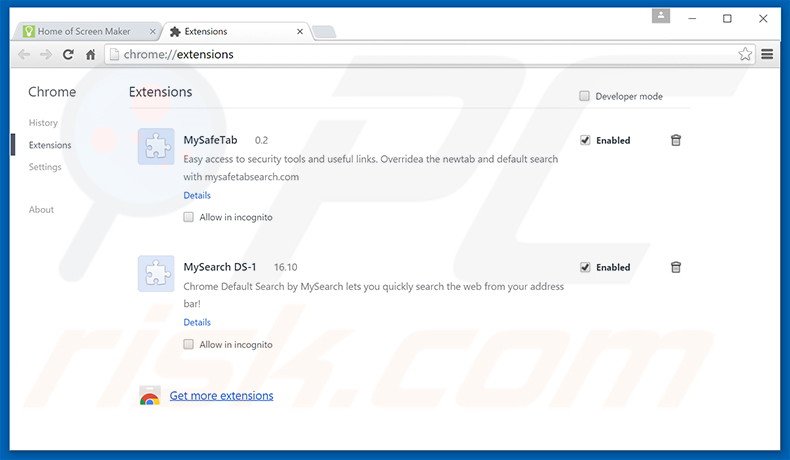Click the MySafeTab puzzle piece icon

[x=156, y=147]
